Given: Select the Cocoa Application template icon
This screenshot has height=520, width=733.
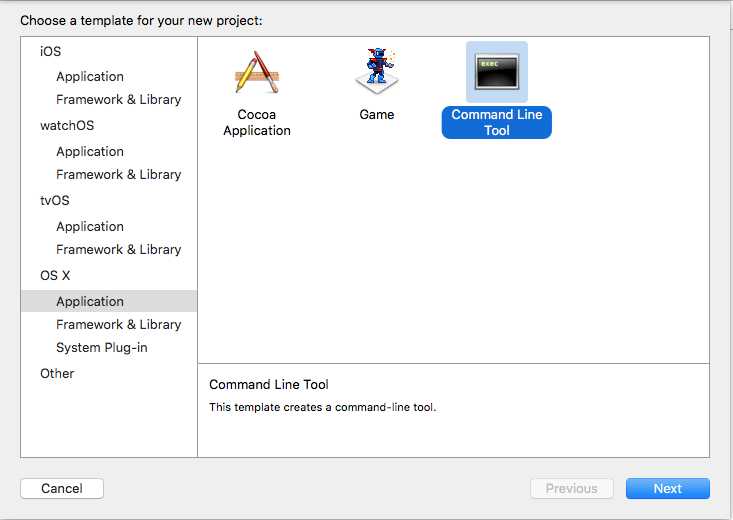Looking at the screenshot, I should (257, 72).
